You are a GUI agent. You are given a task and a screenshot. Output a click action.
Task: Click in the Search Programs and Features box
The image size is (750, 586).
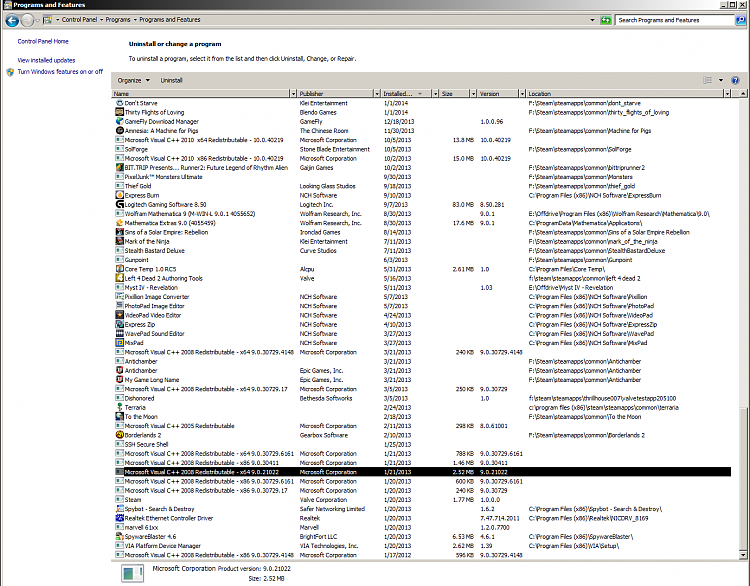click(x=675, y=20)
